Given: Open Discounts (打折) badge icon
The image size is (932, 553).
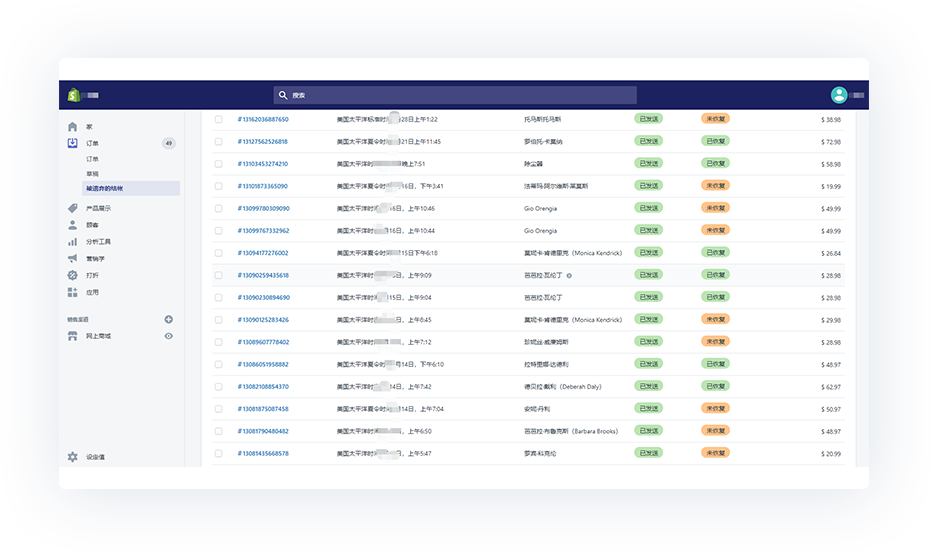Looking at the screenshot, I should point(72,275).
